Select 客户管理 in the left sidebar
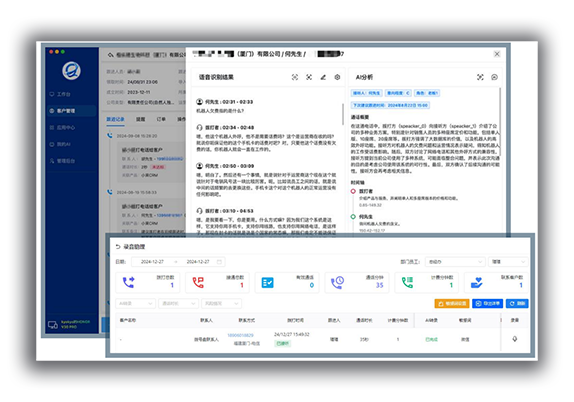 point(72,111)
